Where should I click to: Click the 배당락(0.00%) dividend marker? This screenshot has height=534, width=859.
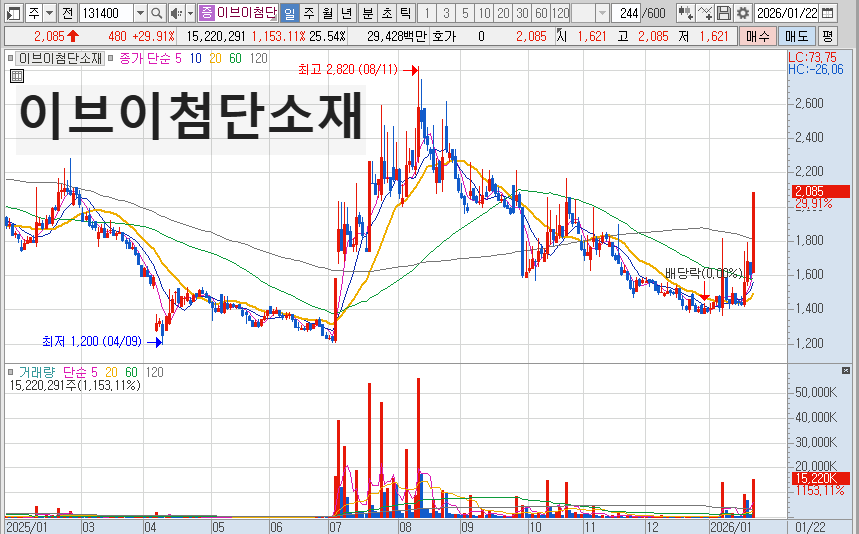pyautogui.click(x=703, y=273)
